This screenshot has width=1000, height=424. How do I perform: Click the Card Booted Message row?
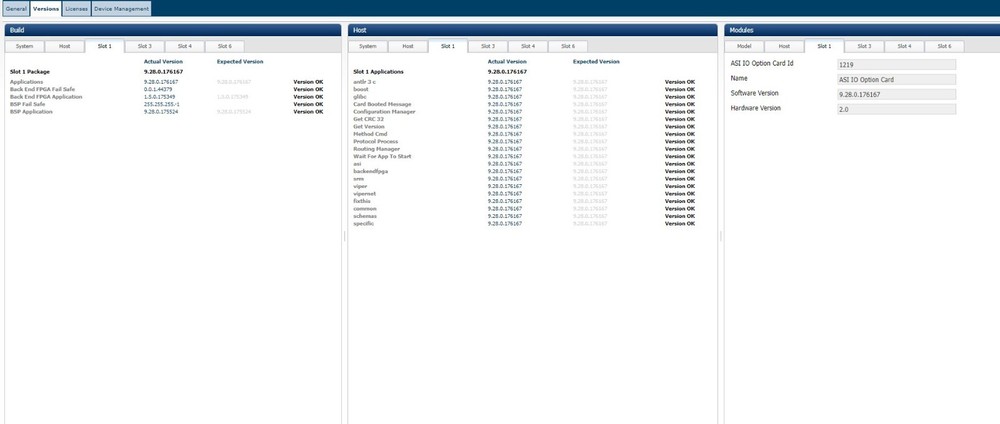point(524,104)
